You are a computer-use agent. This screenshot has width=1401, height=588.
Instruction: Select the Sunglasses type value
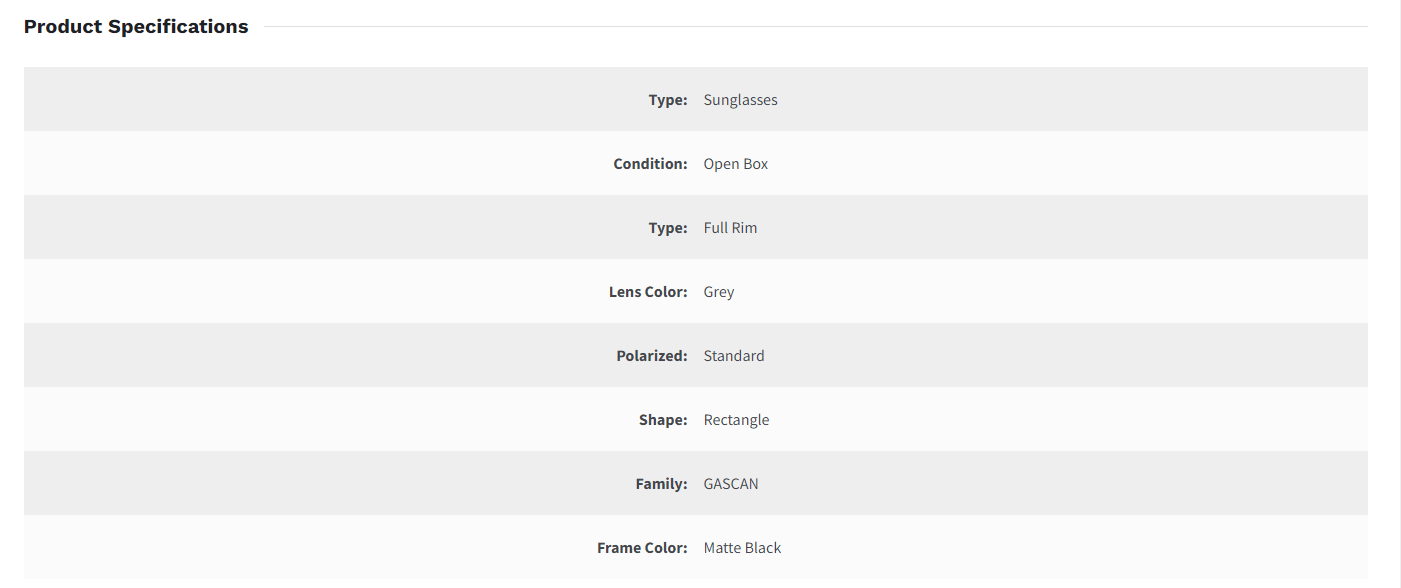pyautogui.click(x=740, y=100)
